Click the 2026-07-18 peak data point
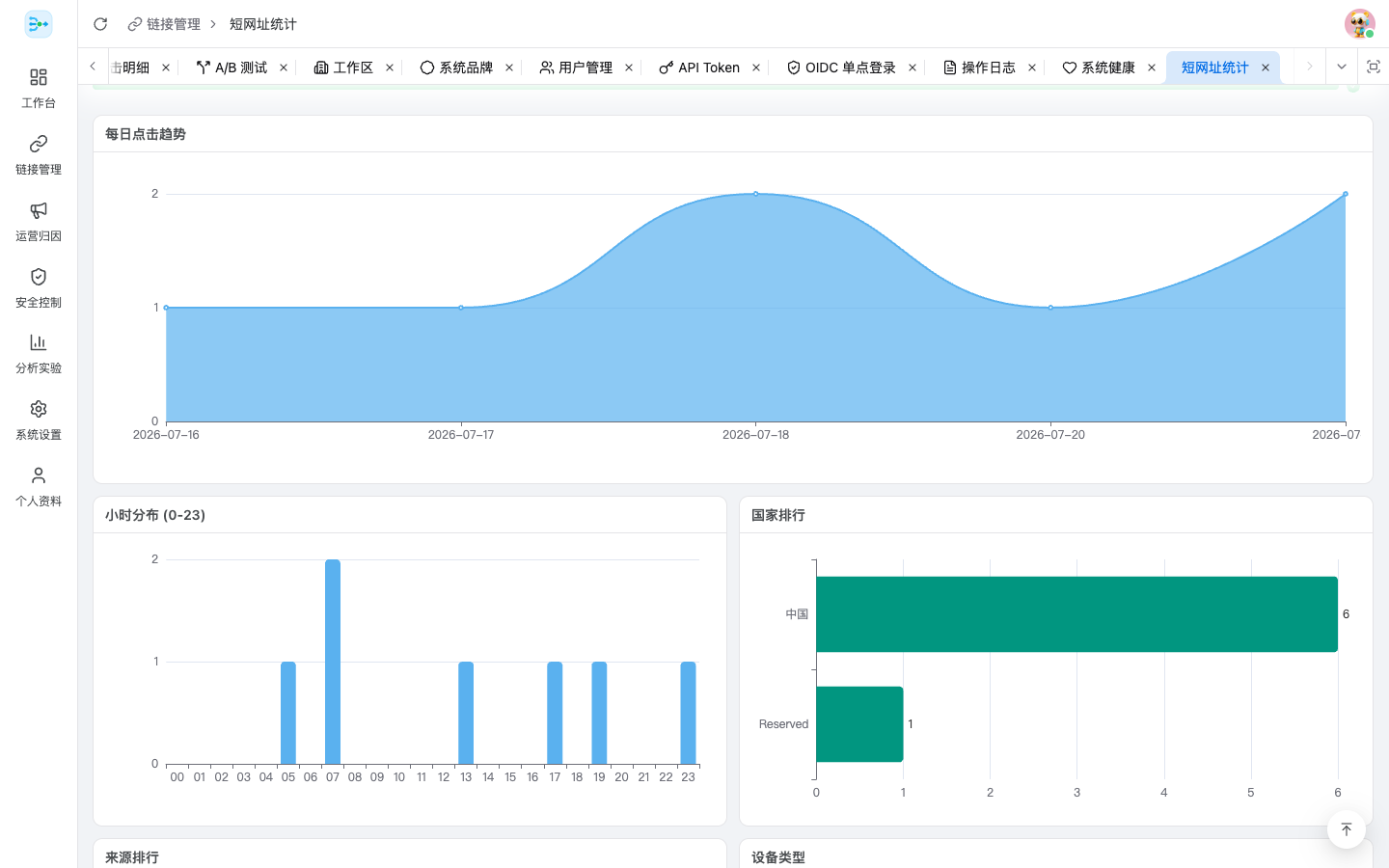Image resolution: width=1389 pixels, height=868 pixels. [755, 194]
